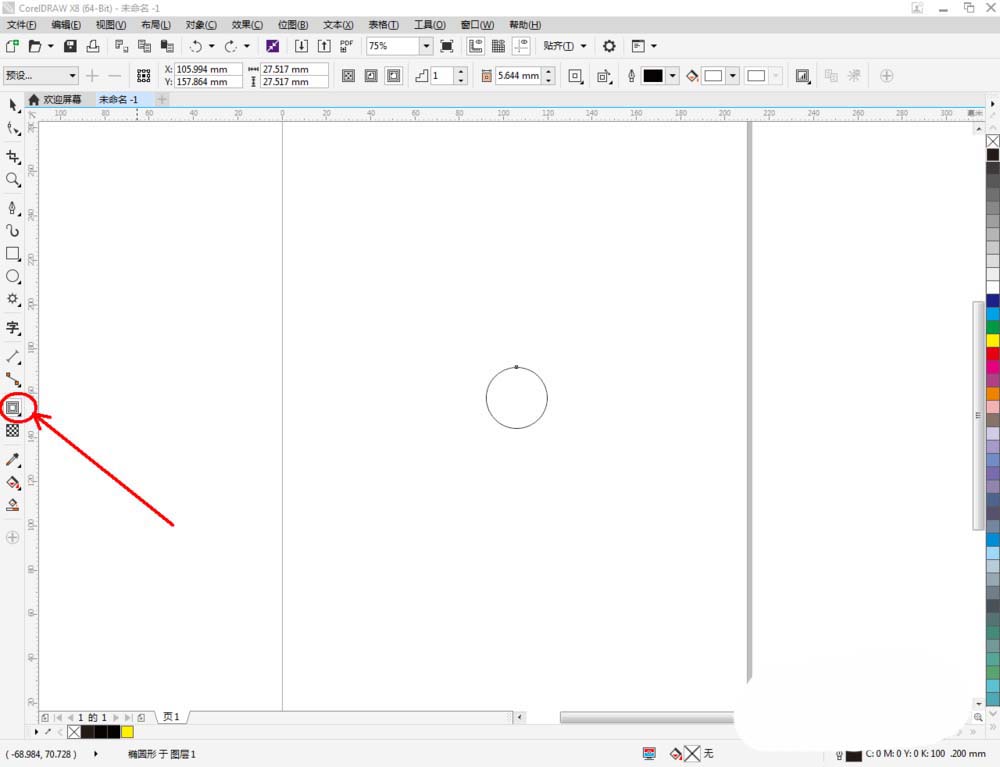Select the Artistic Media tool
The width and height of the screenshot is (1000, 767).
point(13,231)
